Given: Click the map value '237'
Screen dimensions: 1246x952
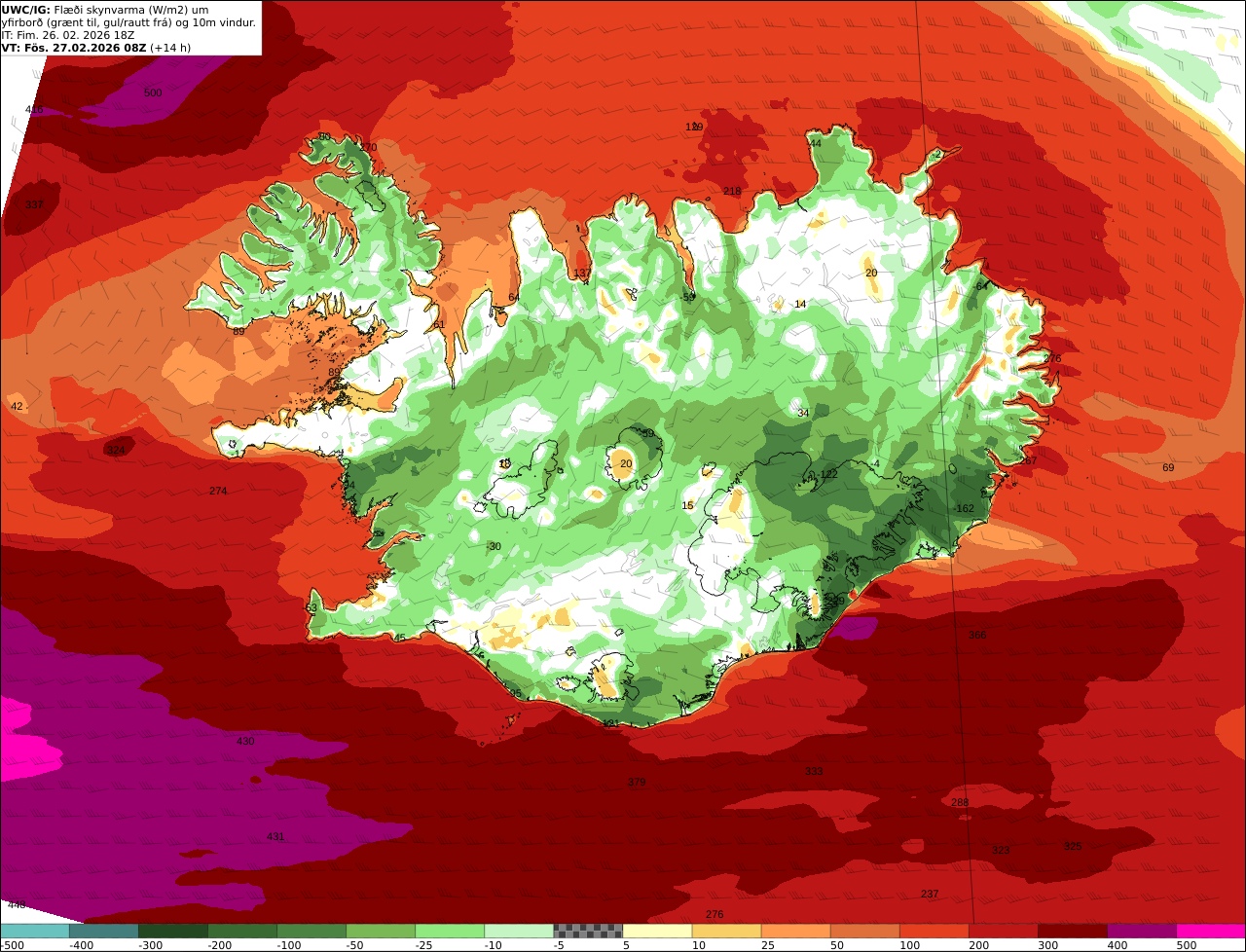Looking at the screenshot, I should click(x=930, y=894).
